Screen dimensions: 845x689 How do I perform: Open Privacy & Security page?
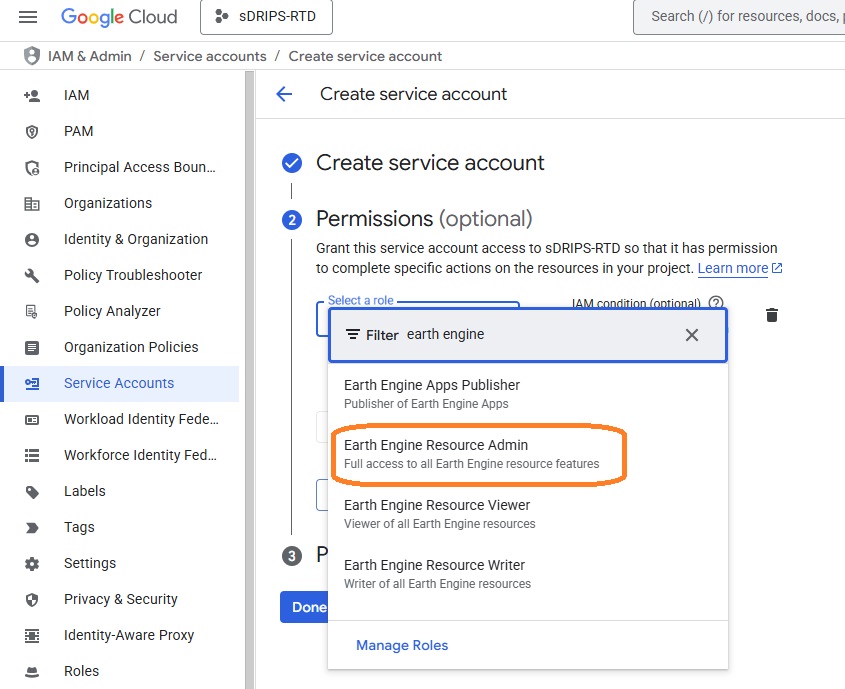click(121, 599)
